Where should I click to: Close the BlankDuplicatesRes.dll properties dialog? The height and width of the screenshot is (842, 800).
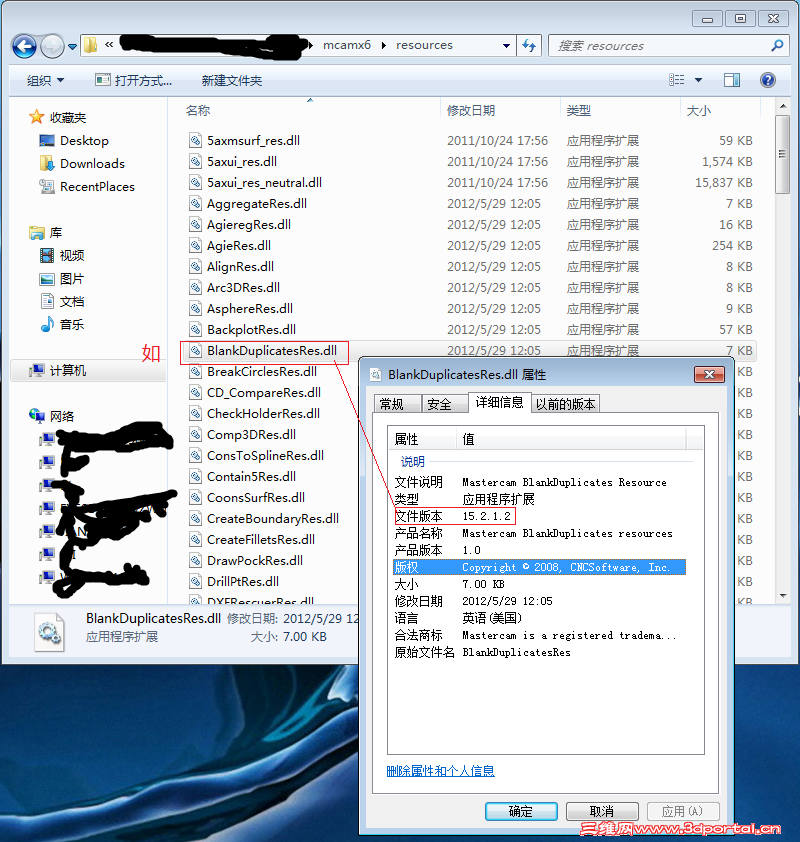click(709, 374)
